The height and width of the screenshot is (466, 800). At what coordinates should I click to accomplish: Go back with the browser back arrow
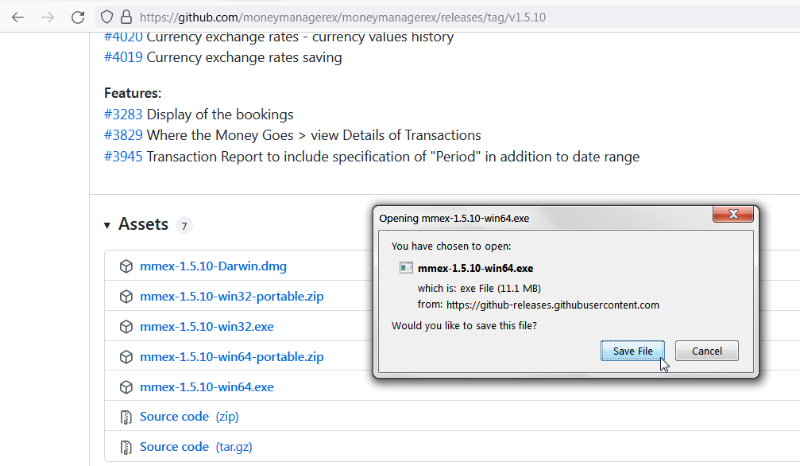[18, 17]
